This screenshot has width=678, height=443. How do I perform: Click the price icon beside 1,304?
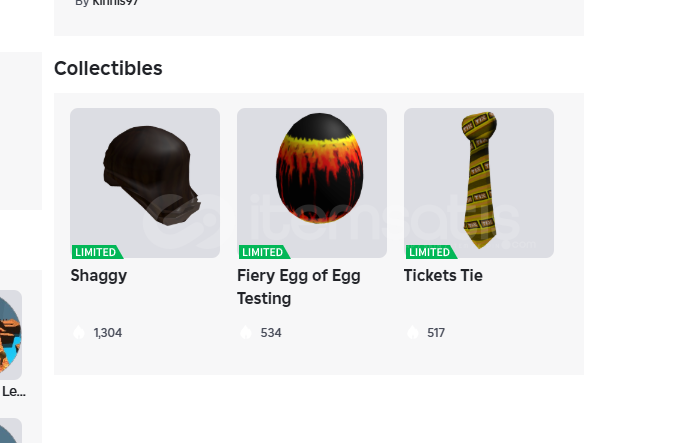point(79,332)
